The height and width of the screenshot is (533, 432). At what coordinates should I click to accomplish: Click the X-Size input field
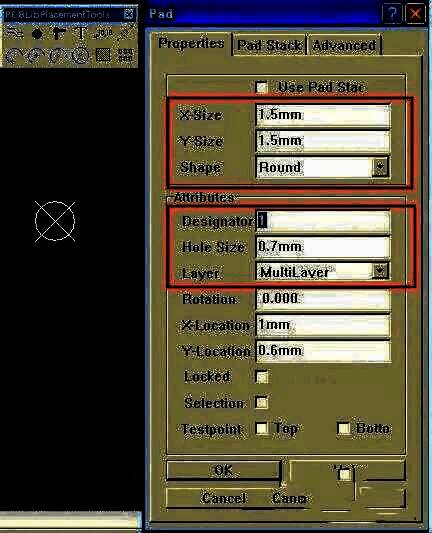tap(323, 115)
